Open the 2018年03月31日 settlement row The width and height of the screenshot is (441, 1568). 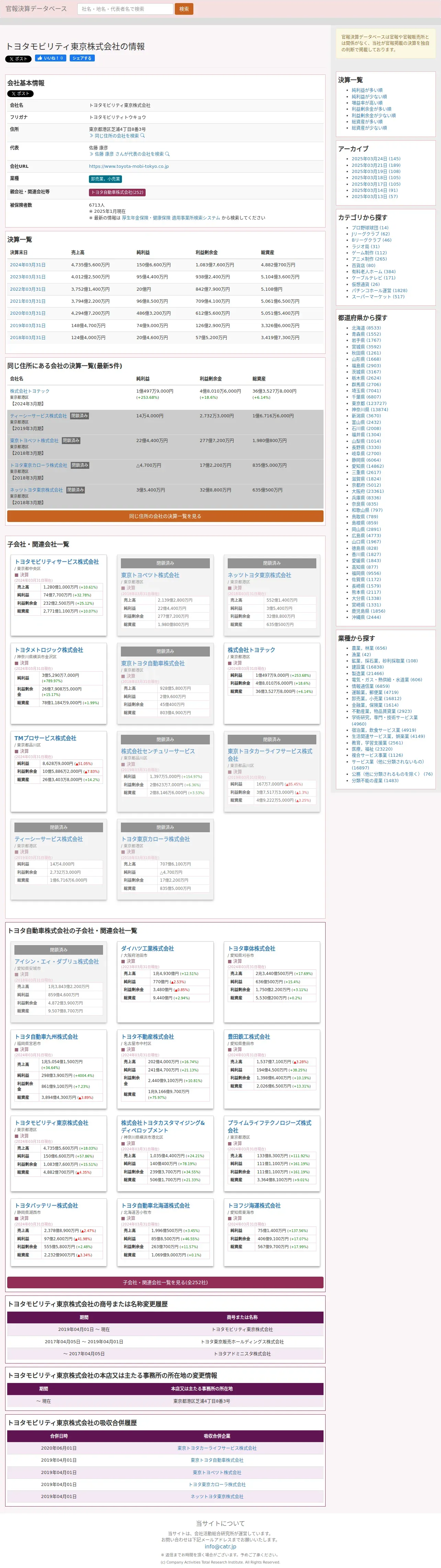click(x=27, y=337)
